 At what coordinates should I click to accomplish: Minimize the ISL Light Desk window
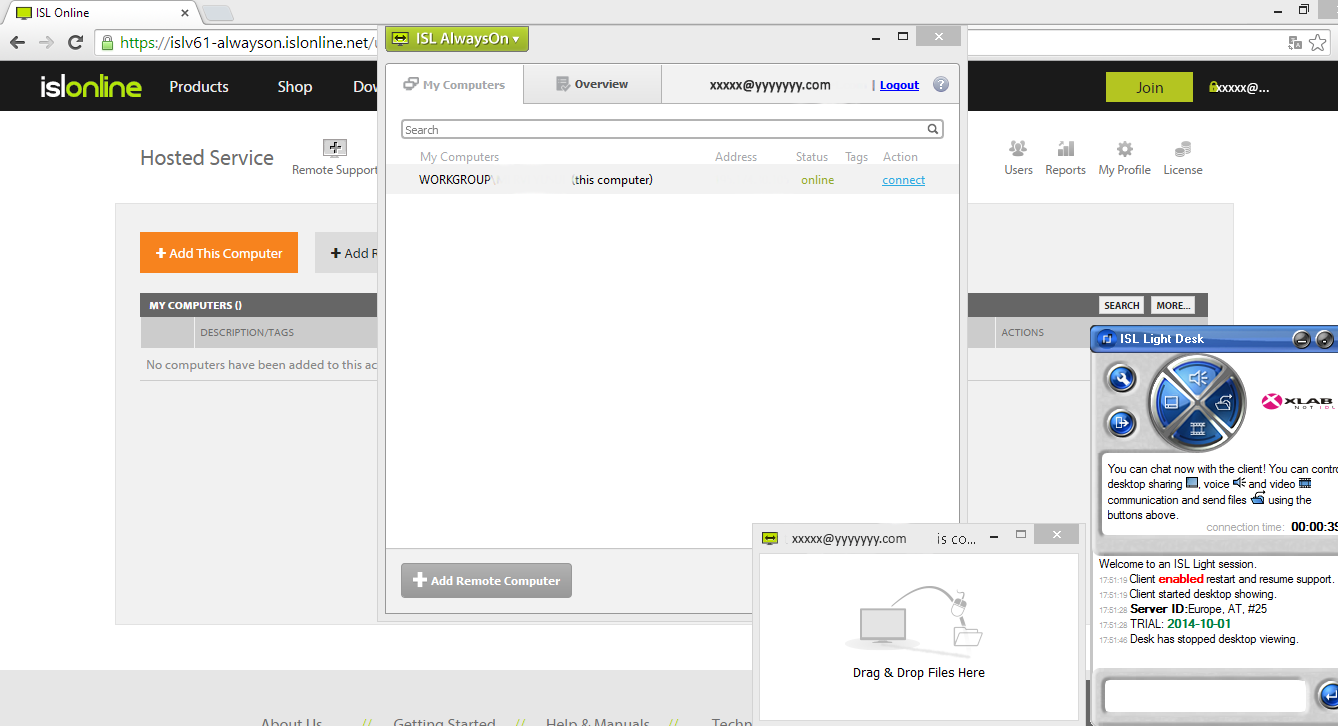(x=1302, y=340)
